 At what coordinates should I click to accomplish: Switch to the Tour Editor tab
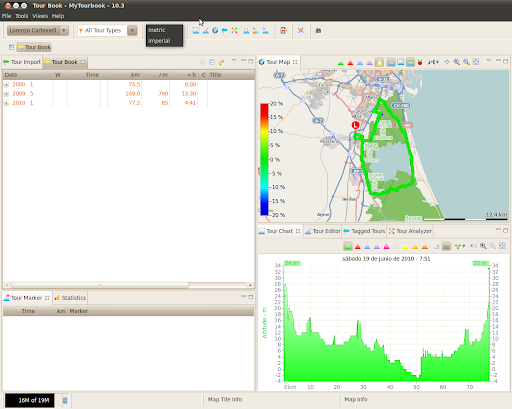click(322, 231)
